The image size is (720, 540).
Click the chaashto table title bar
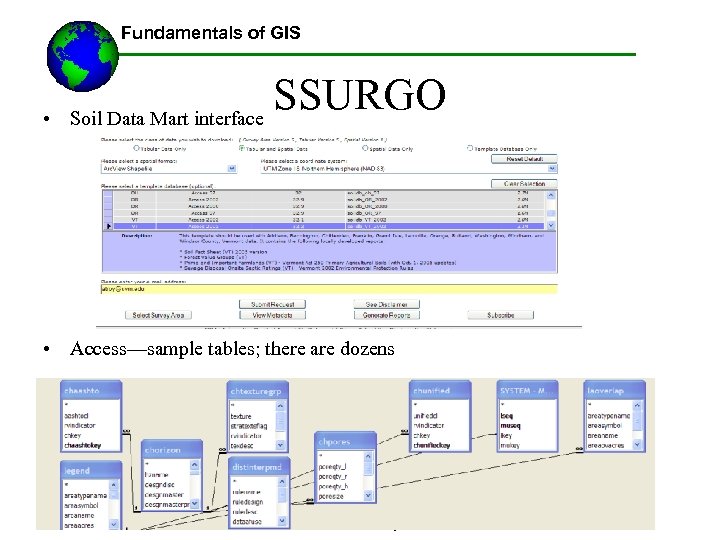91,391
